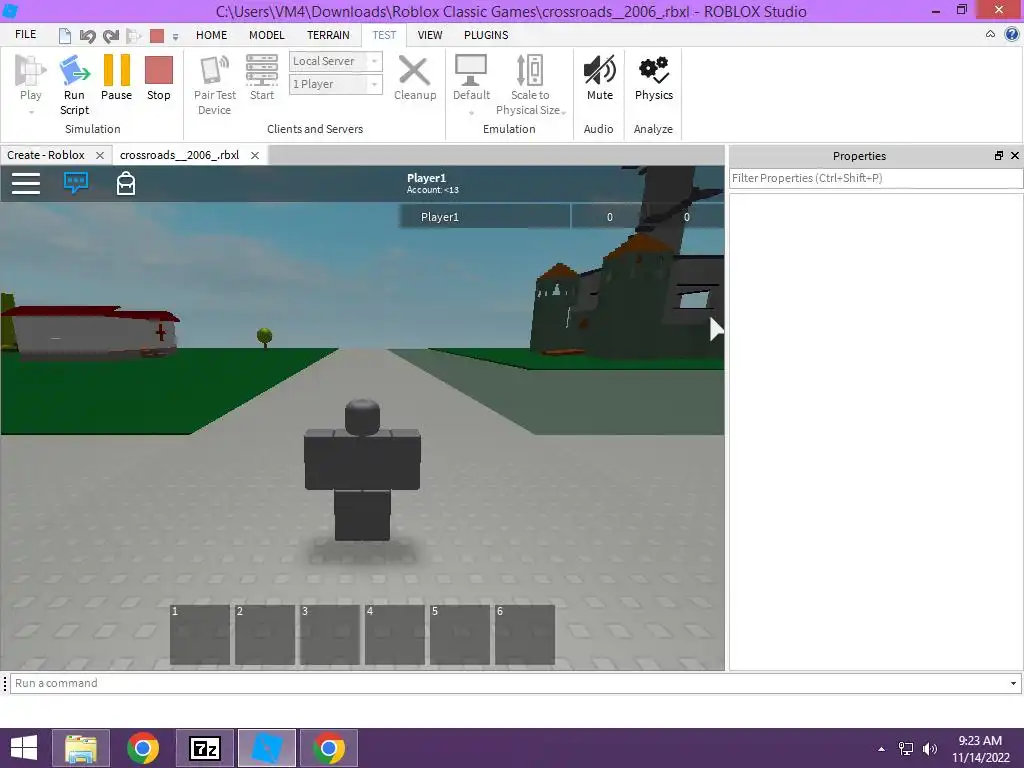Image resolution: width=1024 pixels, height=768 pixels.
Task: Close the crossroads__2006_.rbxl tab
Action: [255, 155]
